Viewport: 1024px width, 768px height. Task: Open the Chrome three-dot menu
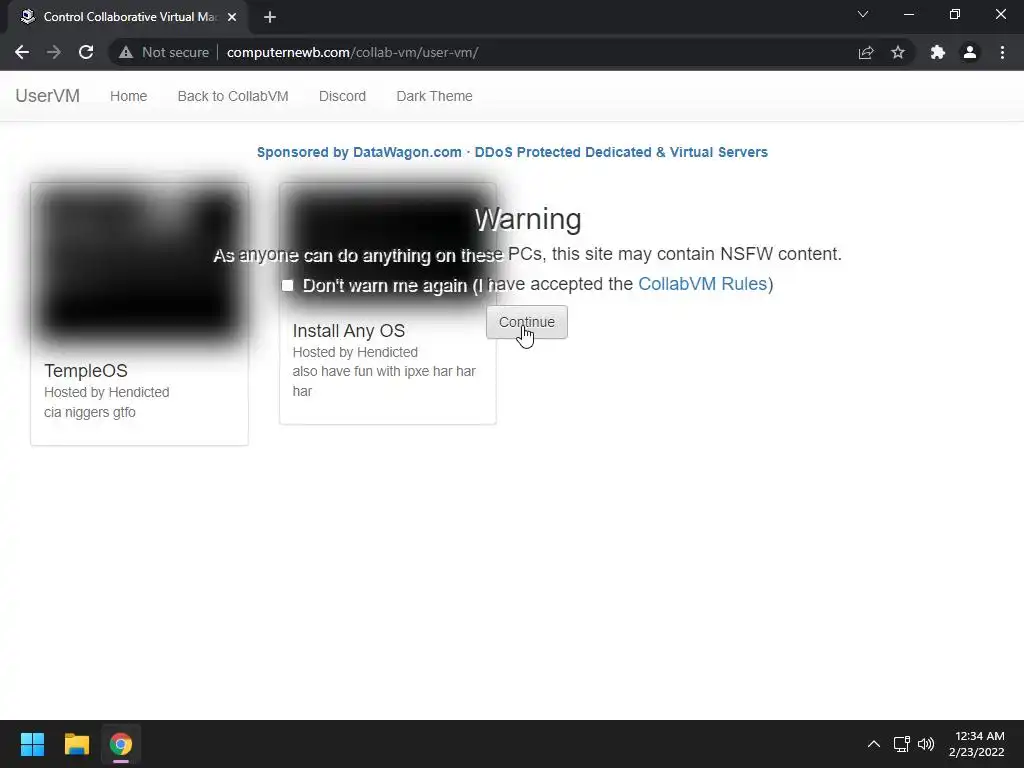(x=1002, y=52)
